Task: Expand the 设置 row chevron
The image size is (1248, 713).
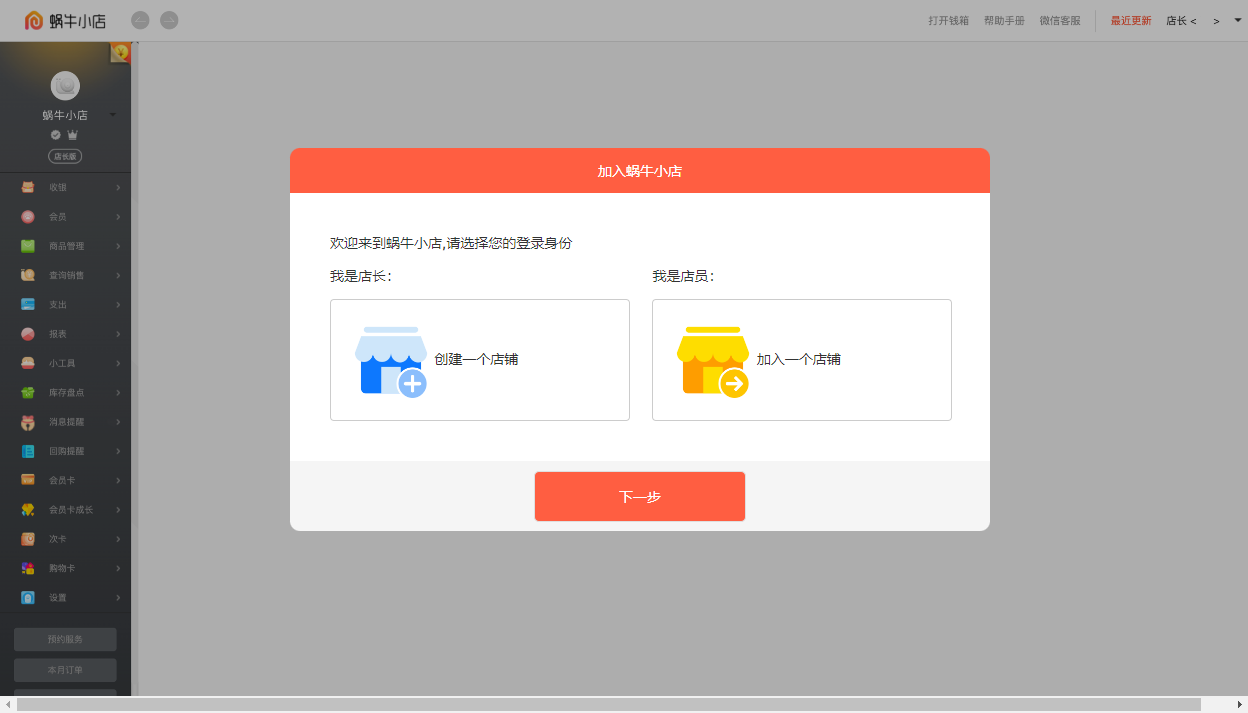Action: pyautogui.click(x=118, y=597)
